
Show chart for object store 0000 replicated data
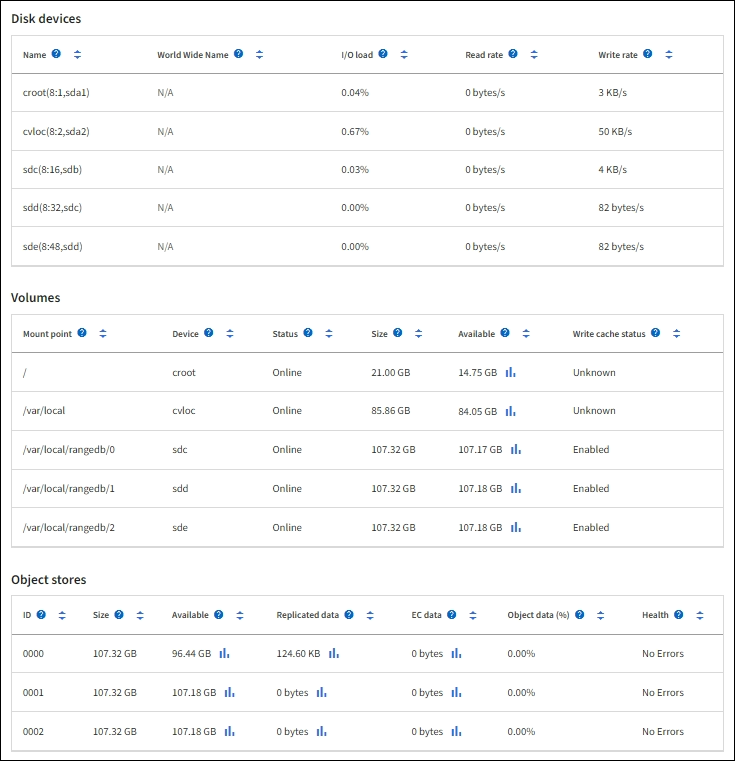tap(333, 653)
